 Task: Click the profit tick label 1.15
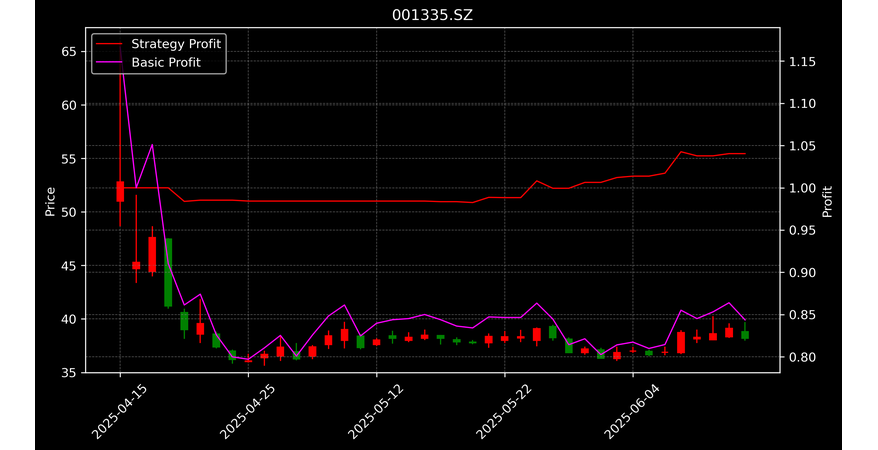click(802, 62)
